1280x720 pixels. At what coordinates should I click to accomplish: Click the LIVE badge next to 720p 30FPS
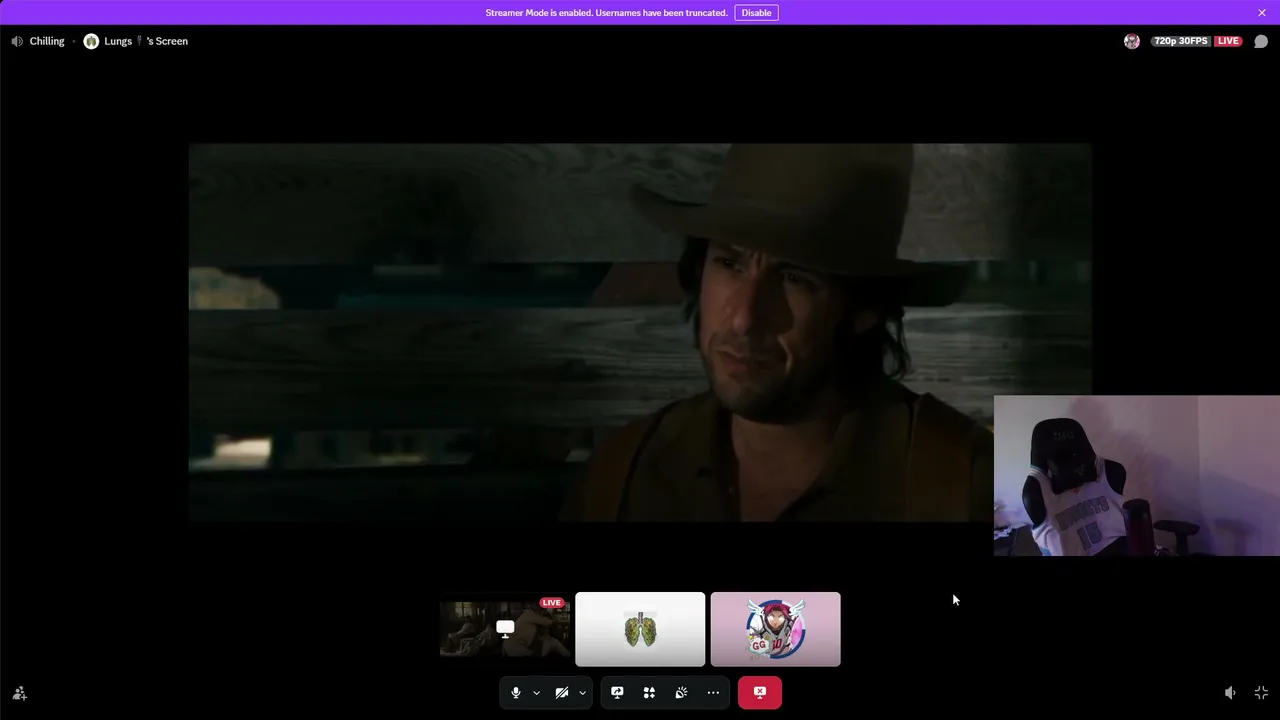coord(1228,41)
